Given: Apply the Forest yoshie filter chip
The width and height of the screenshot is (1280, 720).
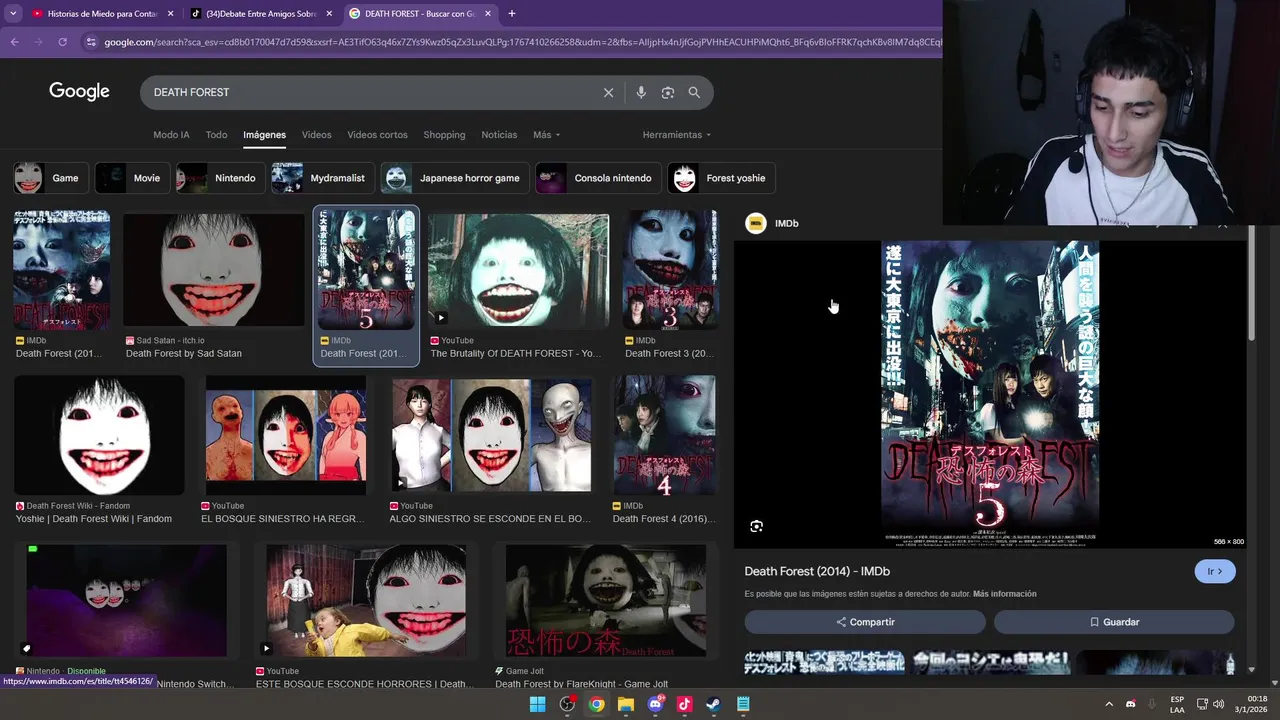Looking at the screenshot, I should 721,178.
